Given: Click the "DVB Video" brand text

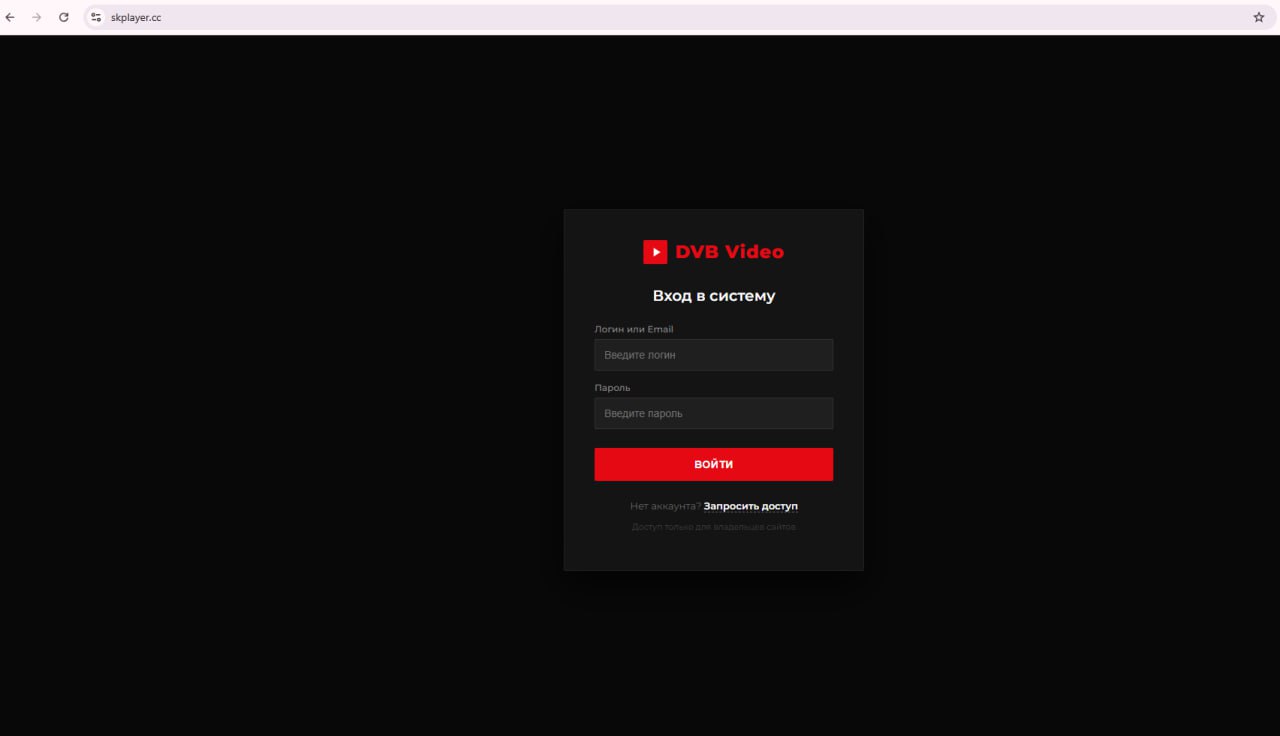Looking at the screenshot, I should (x=729, y=252).
